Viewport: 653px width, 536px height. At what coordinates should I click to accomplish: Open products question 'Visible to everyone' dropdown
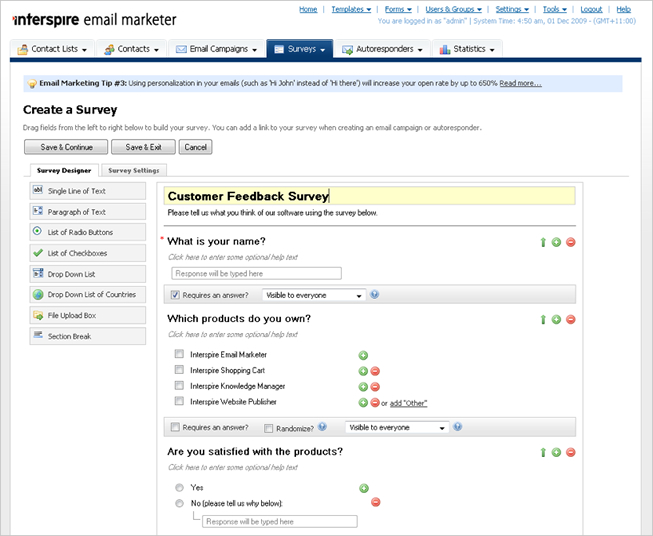(x=397, y=428)
